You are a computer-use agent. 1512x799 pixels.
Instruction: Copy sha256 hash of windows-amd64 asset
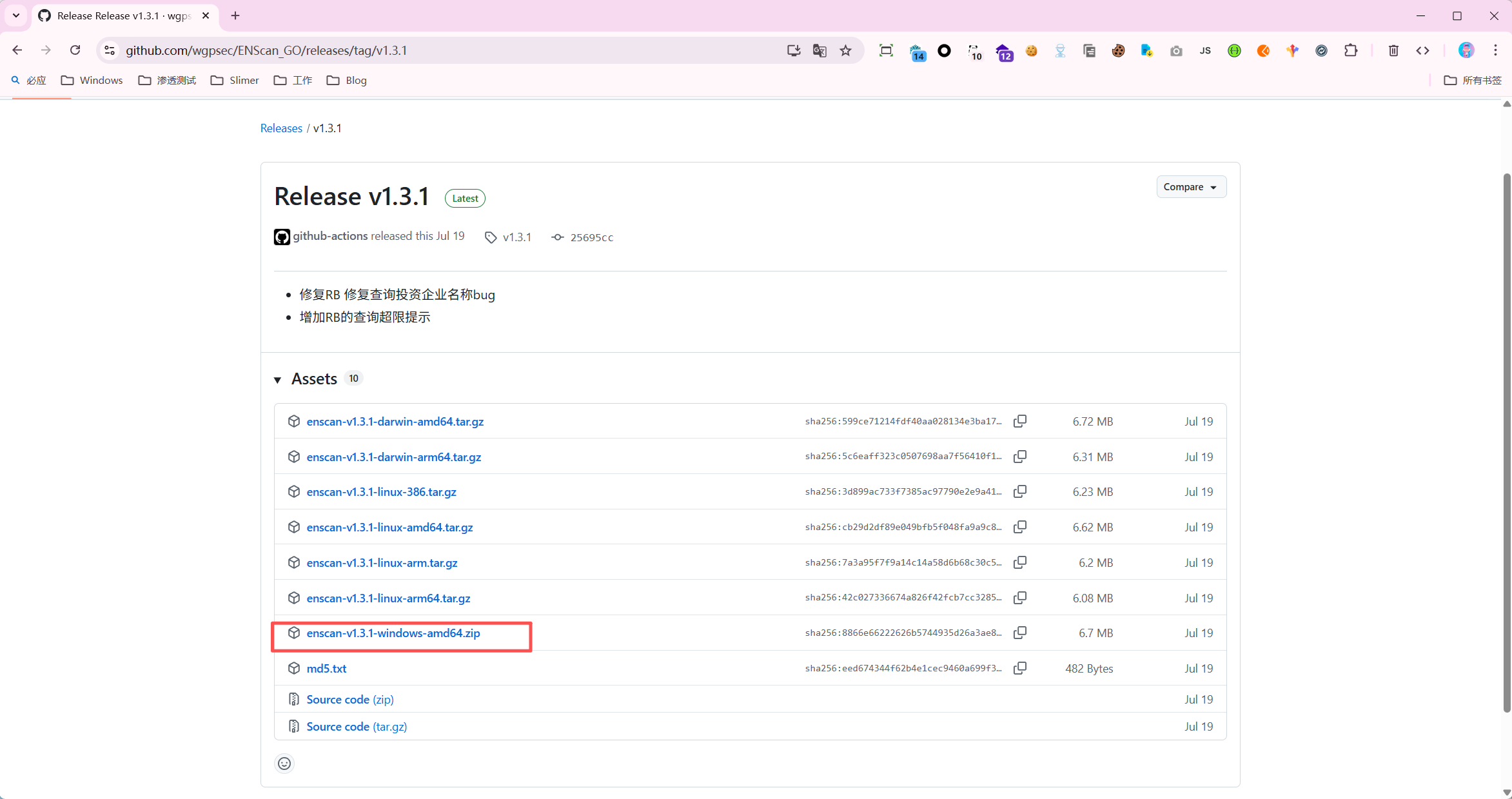(x=1019, y=633)
